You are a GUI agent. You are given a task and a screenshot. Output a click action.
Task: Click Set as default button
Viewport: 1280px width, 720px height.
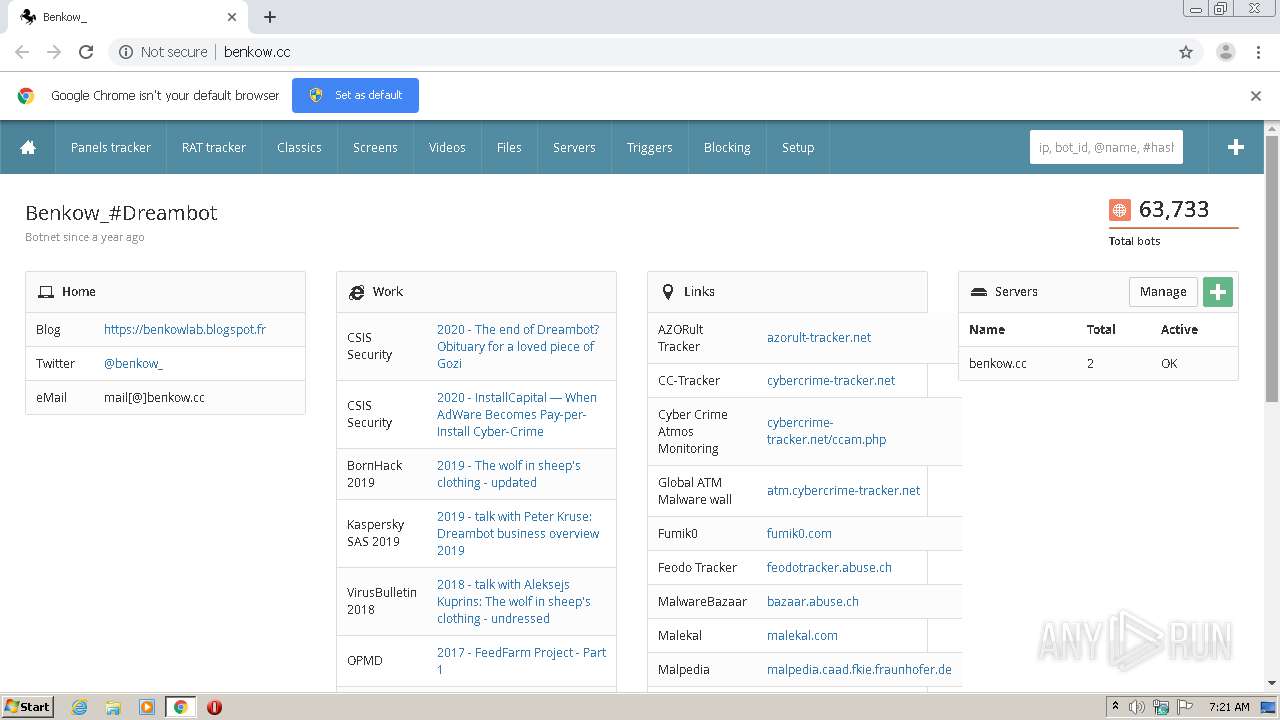tap(355, 95)
